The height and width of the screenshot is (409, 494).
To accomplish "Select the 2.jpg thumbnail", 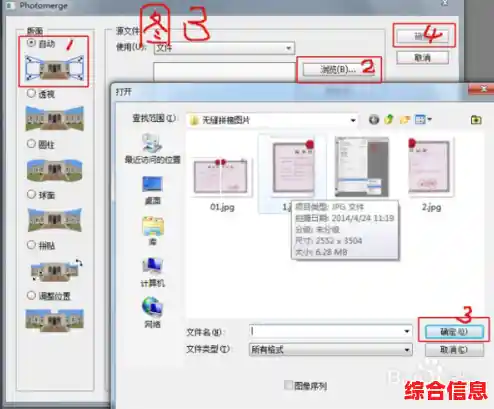I will coord(430,166).
